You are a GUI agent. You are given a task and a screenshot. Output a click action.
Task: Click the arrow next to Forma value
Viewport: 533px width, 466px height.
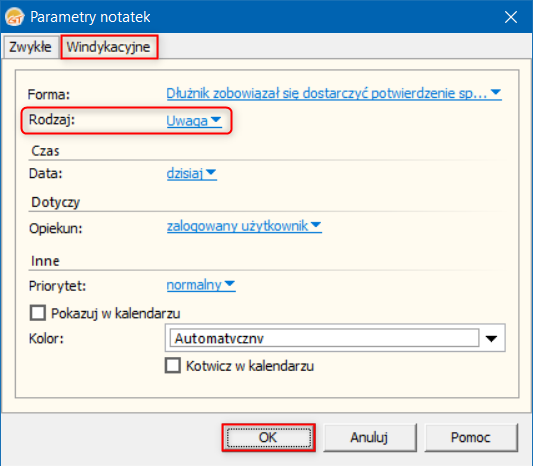[496, 92]
